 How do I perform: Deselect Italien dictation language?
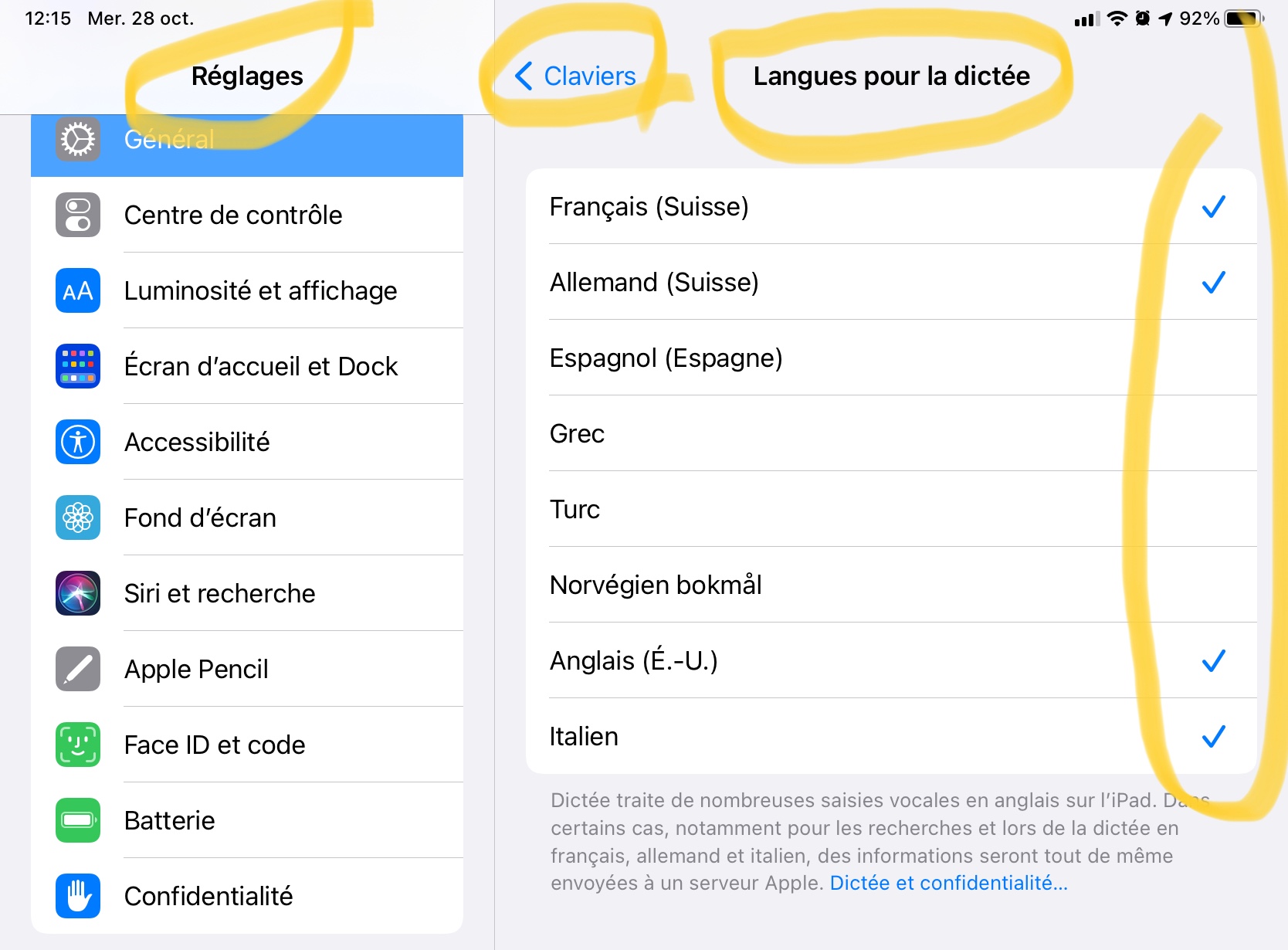click(1213, 737)
